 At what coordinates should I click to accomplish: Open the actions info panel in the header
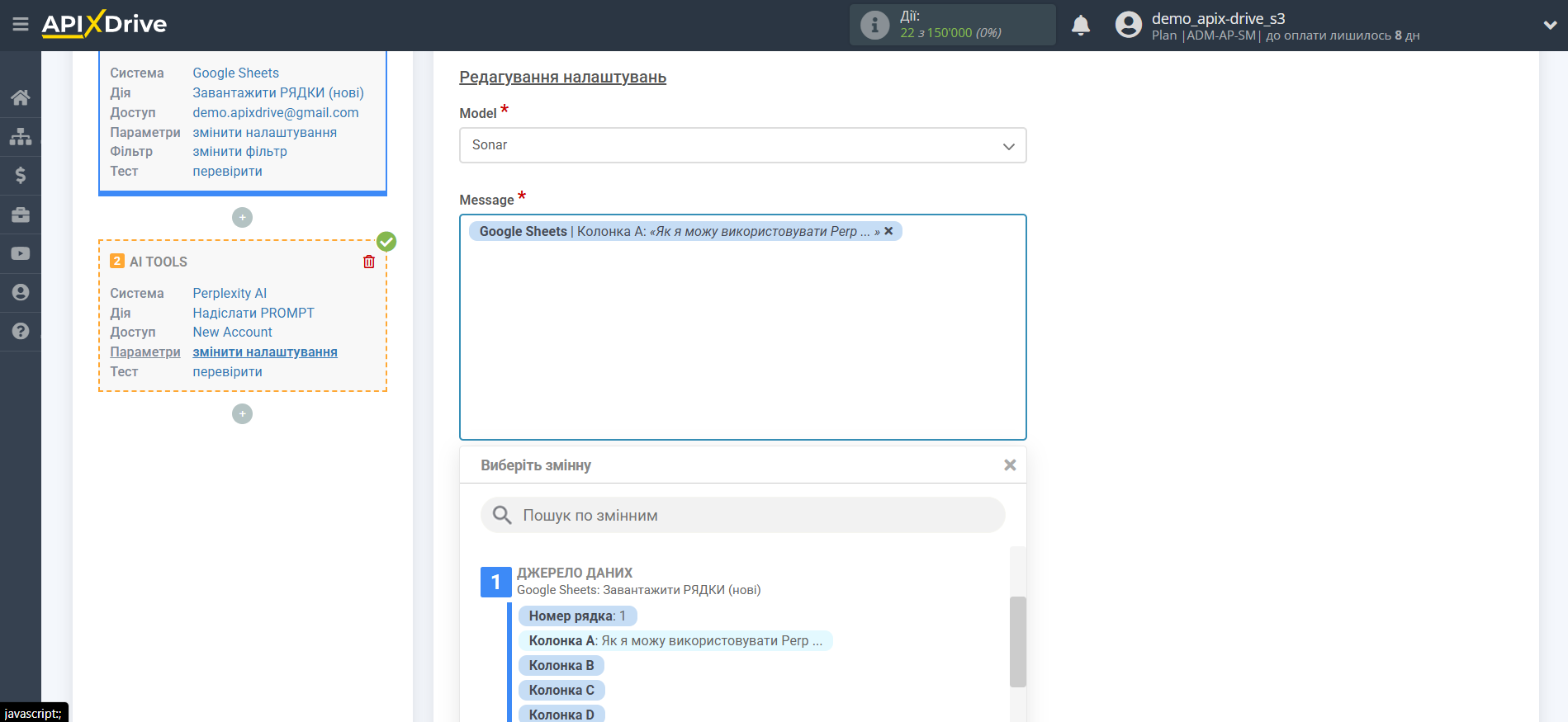[874, 25]
